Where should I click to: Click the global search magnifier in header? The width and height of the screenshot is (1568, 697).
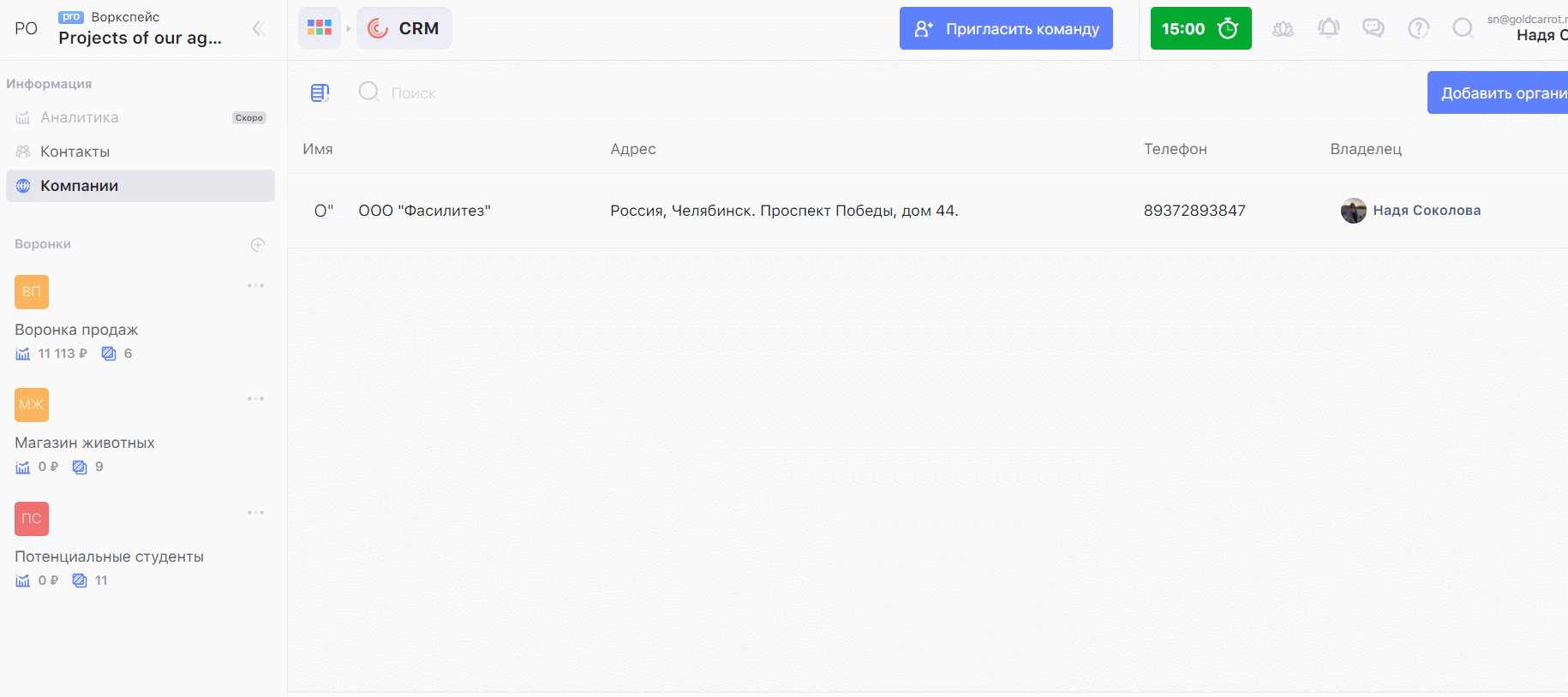1463,28
